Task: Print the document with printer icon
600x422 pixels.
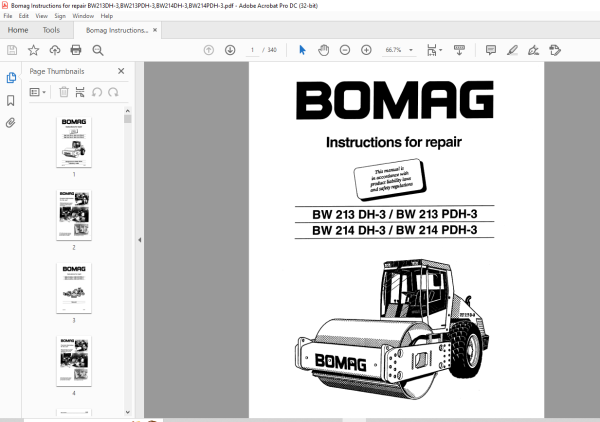Action: [76, 50]
